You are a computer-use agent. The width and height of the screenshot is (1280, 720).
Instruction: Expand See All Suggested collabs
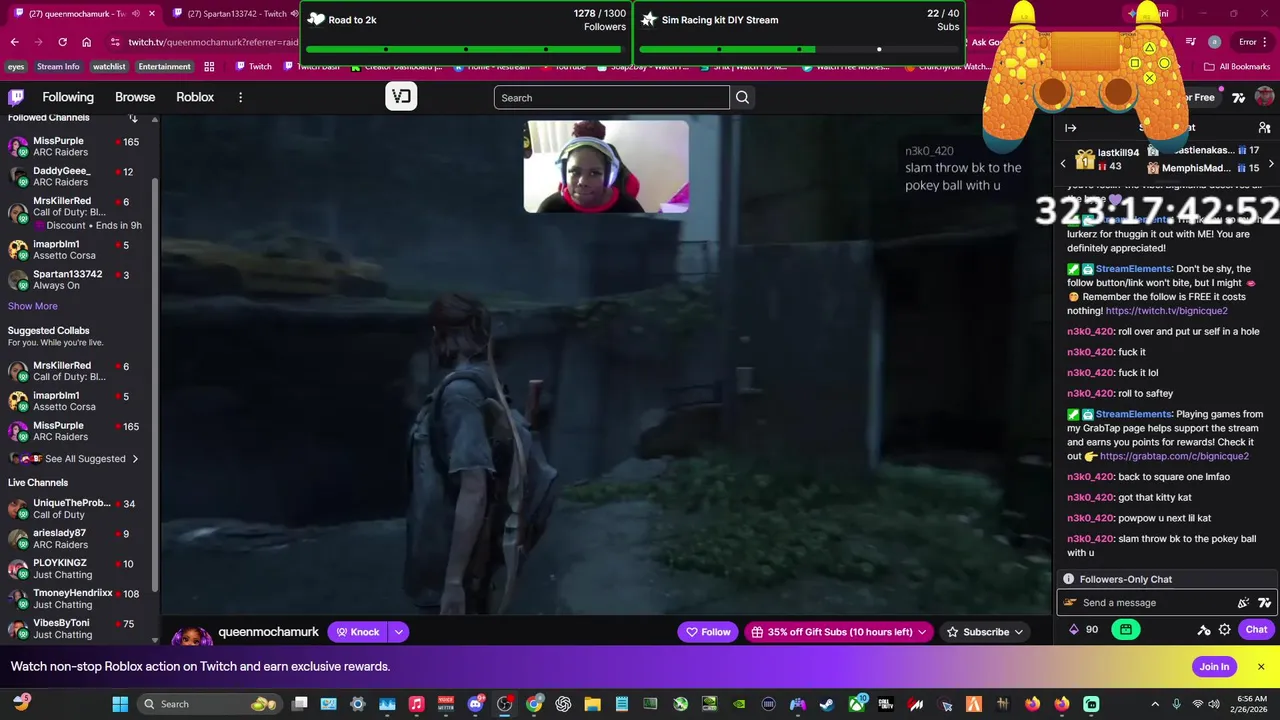[85, 459]
